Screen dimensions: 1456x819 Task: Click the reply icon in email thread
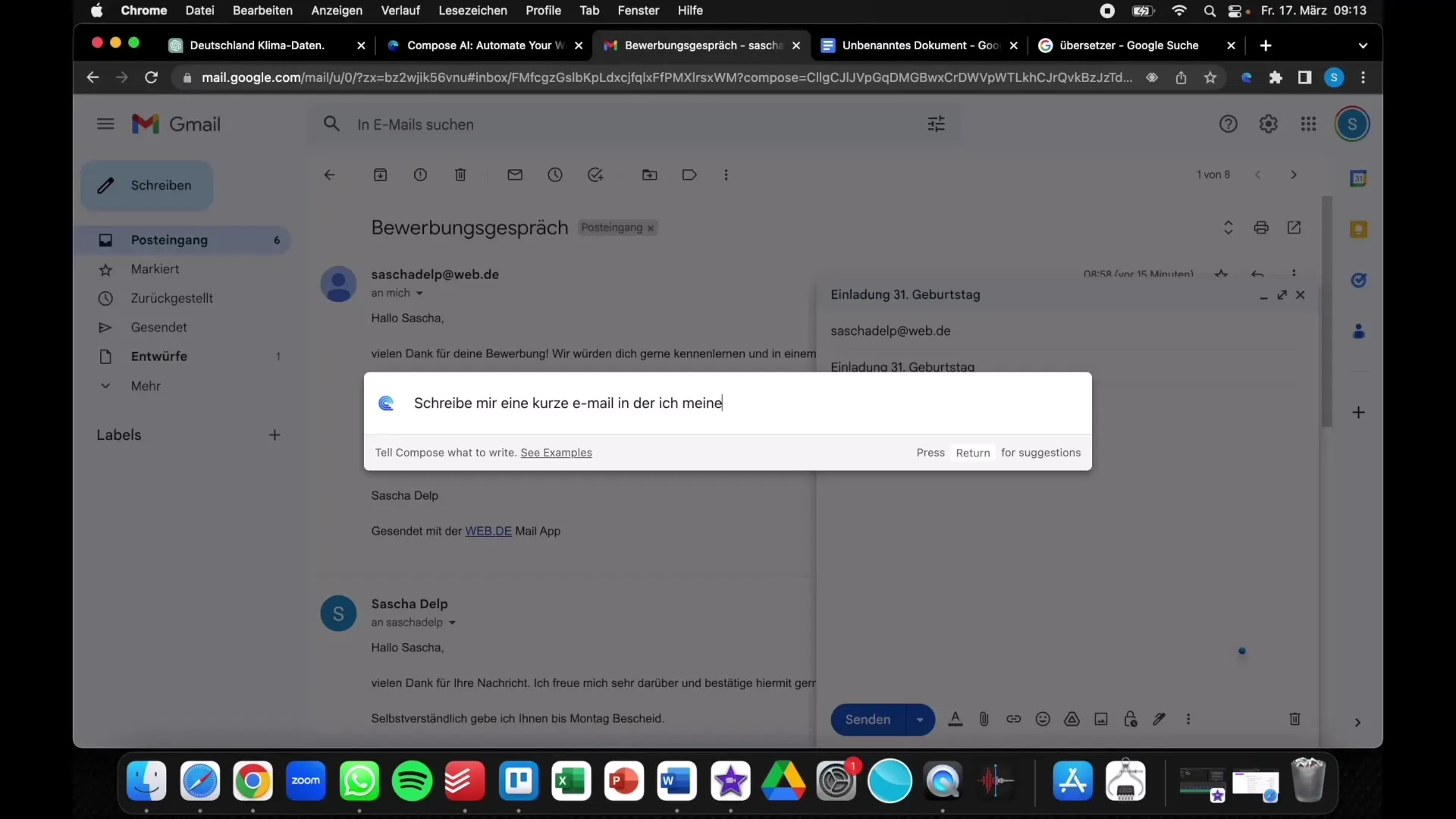pos(1258,274)
